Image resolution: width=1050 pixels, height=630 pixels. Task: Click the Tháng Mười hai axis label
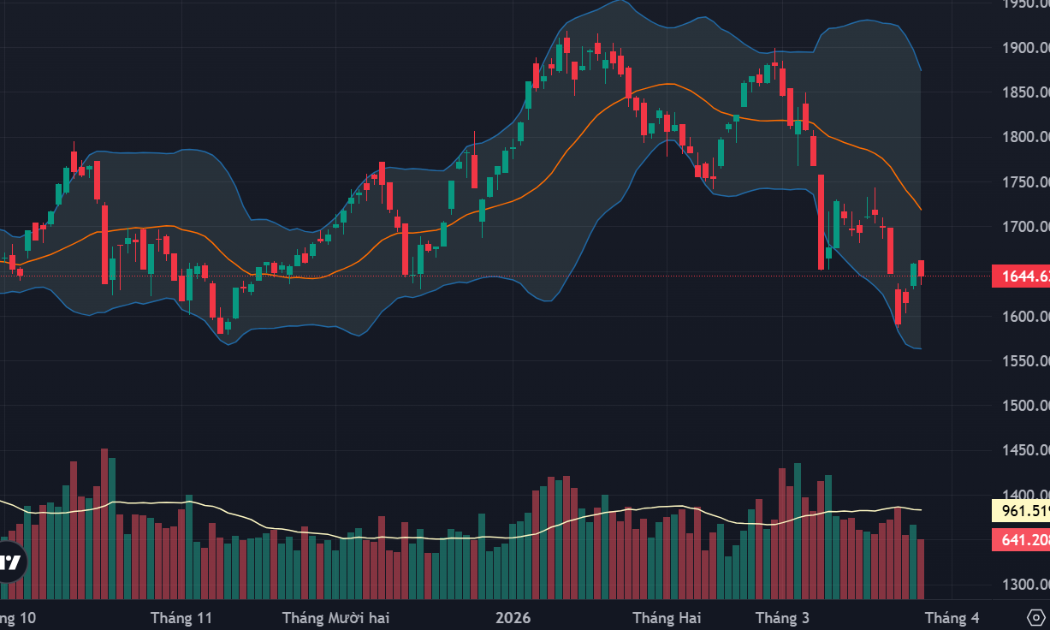pos(335,618)
